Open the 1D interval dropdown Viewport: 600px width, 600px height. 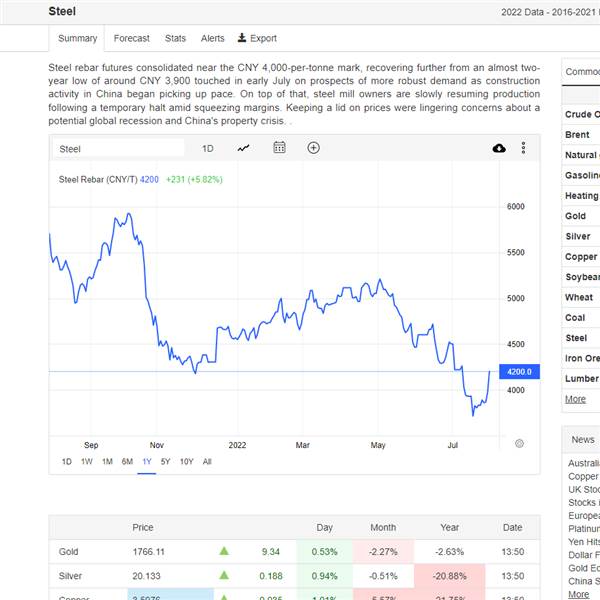[x=208, y=148]
